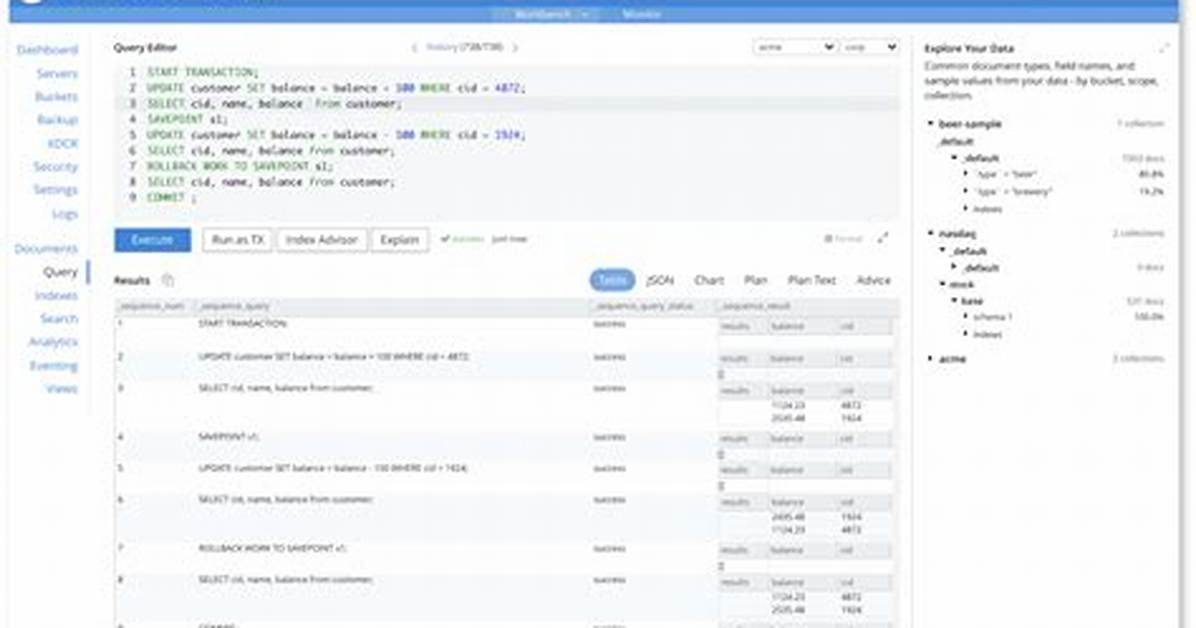
Task: Collapse the _default collection under beer-sample
Action: click(954, 158)
